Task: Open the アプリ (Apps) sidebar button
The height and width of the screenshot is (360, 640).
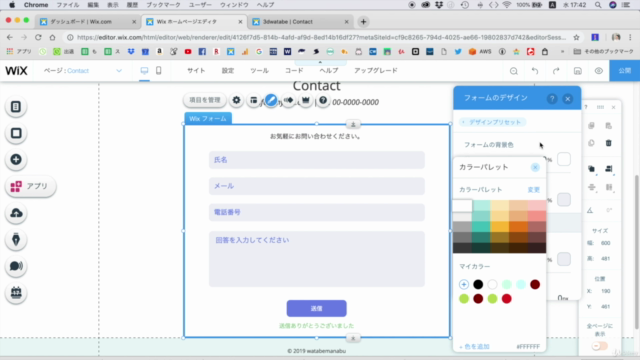Action: coord(31,186)
